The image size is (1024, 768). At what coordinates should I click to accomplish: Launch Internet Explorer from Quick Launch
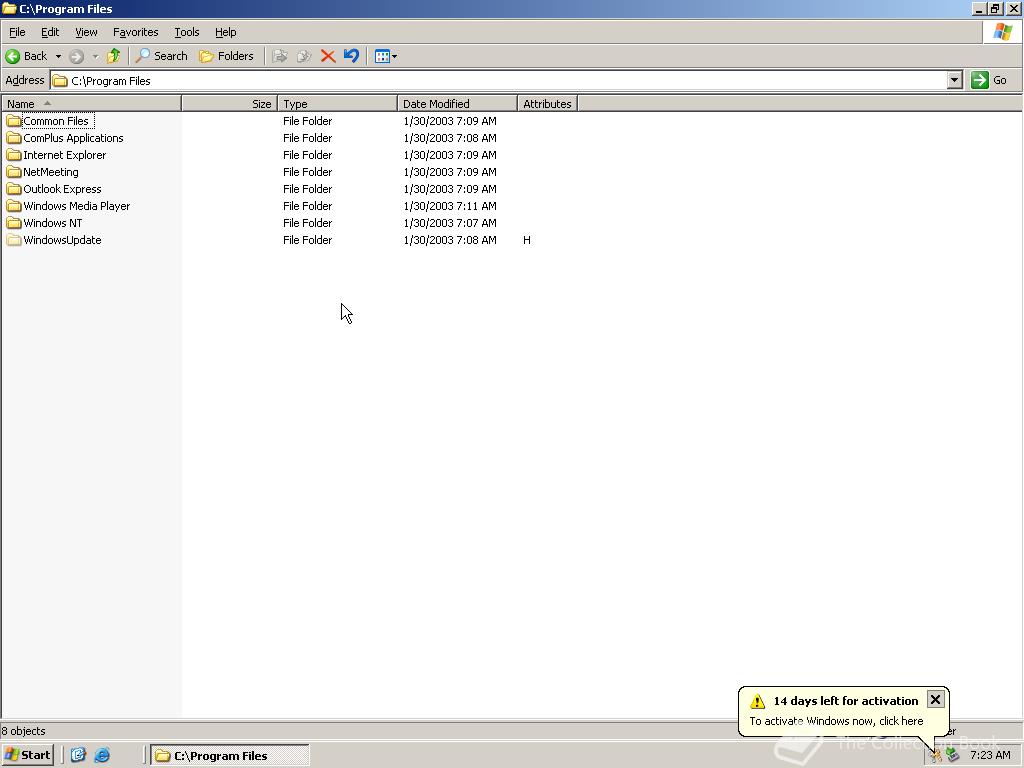[x=102, y=755]
